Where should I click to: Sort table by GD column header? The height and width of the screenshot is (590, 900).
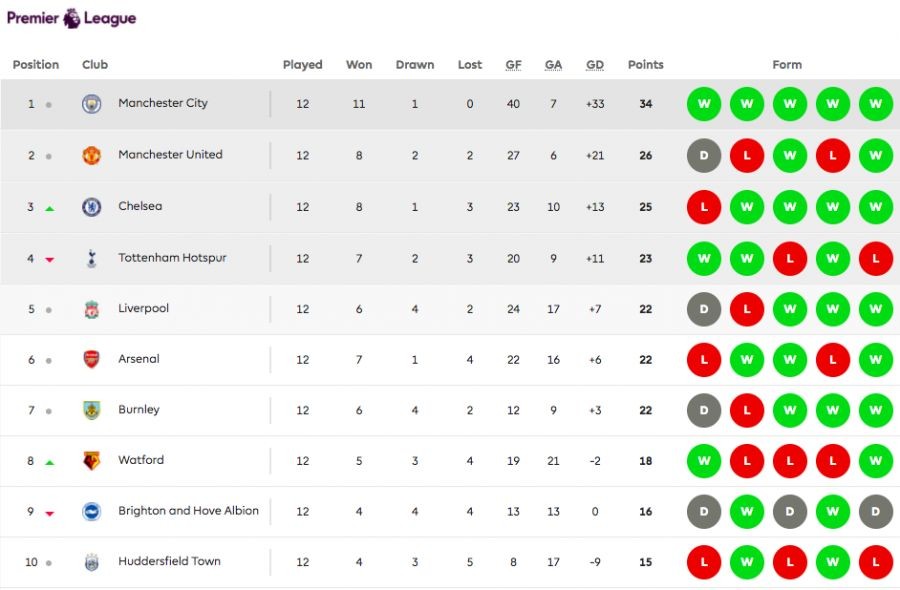click(595, 65)
